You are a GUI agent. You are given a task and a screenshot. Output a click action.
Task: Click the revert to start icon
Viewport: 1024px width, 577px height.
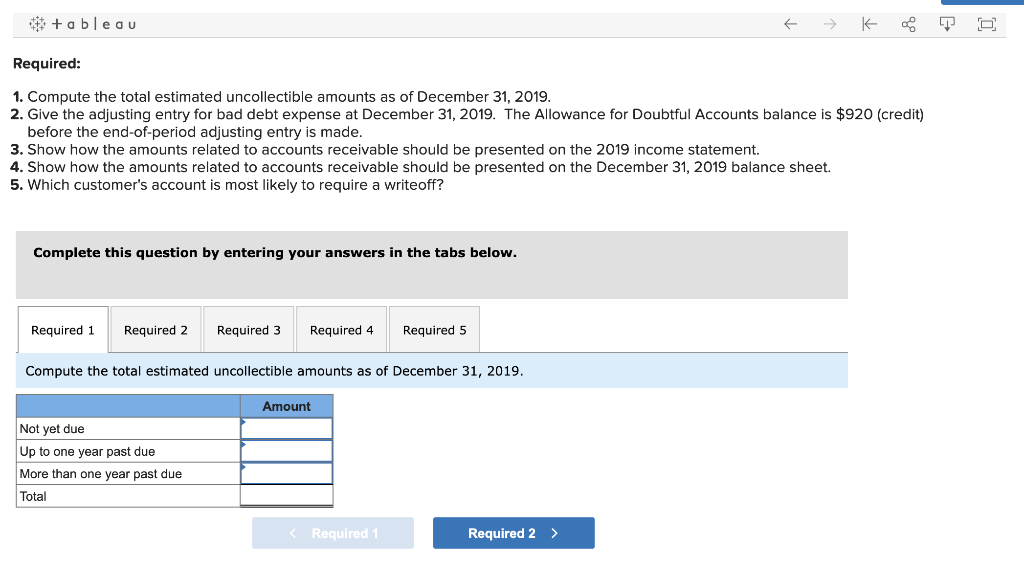click(x=869, y=23)
